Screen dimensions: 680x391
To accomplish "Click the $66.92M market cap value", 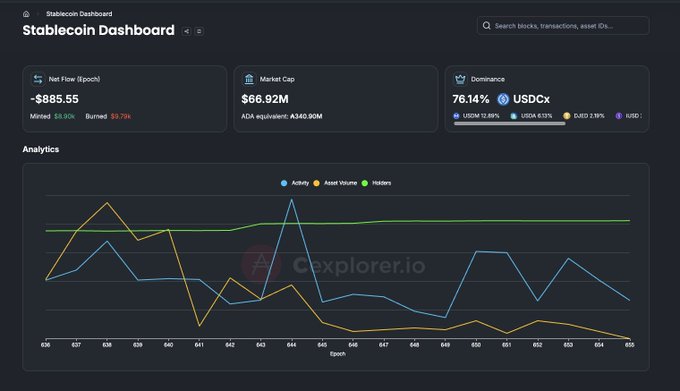I will [265, 99].
